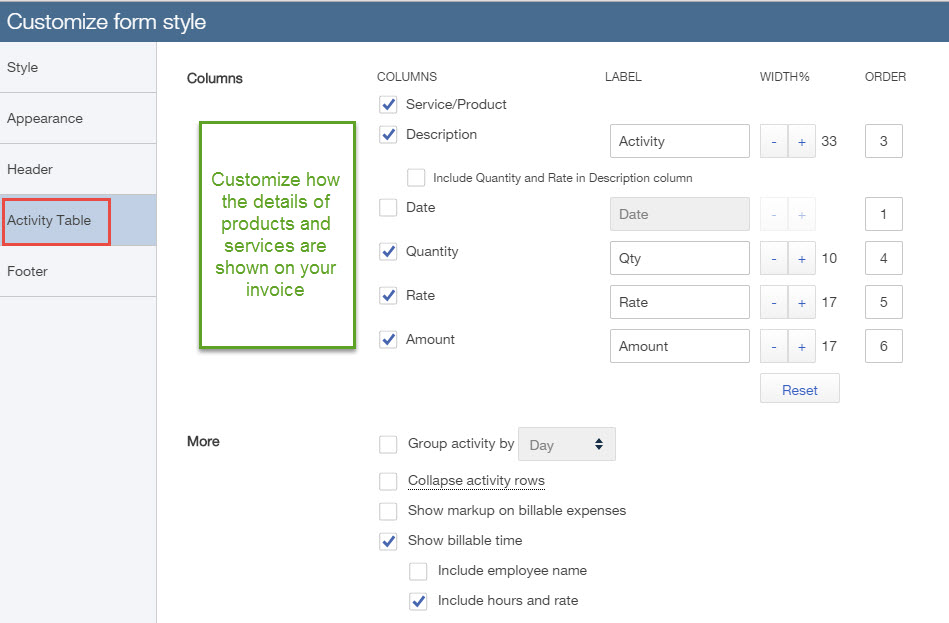Switch to the Style tab
Viewport: 949px width, 623px height.
(x=22, y=67)
